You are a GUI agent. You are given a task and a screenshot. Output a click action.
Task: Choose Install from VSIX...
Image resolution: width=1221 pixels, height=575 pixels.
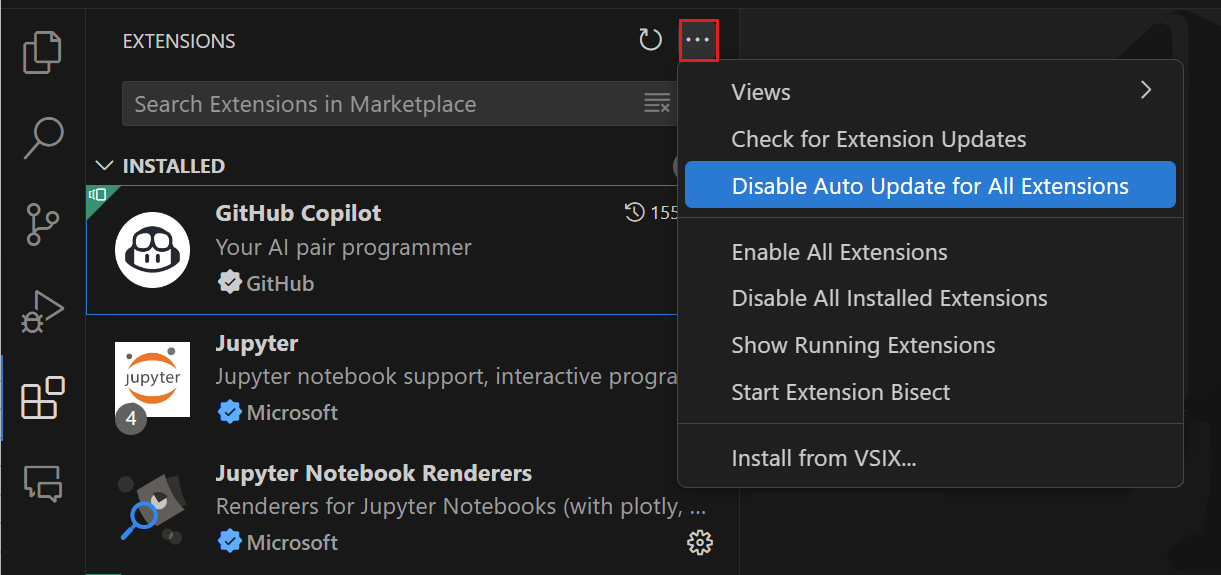(x=823, y=459)
